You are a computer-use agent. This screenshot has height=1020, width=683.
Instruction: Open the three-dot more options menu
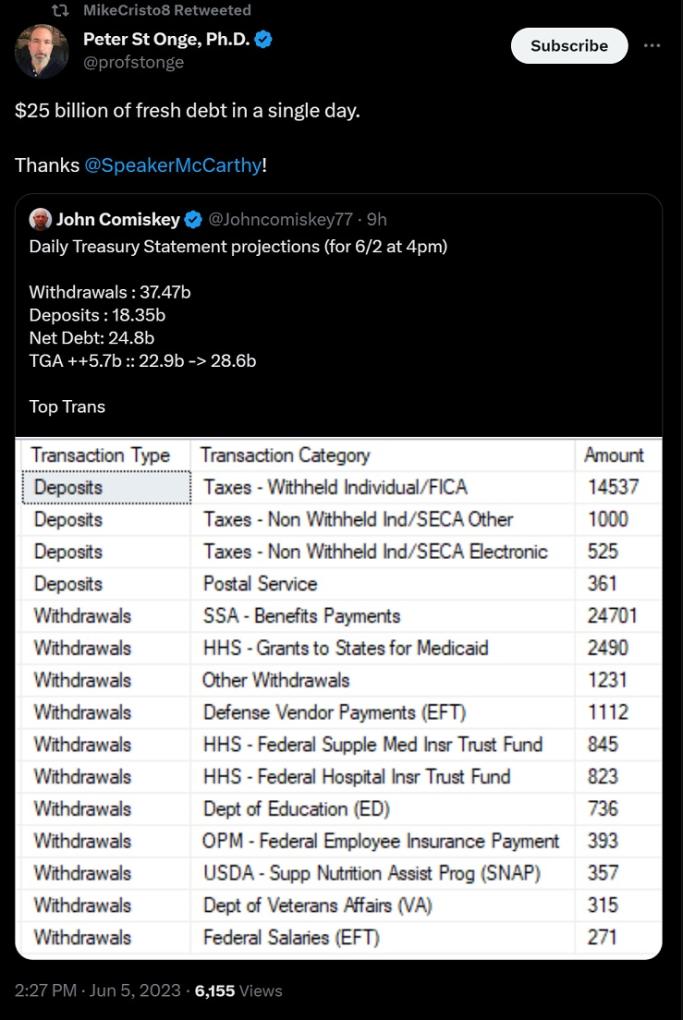652,46
